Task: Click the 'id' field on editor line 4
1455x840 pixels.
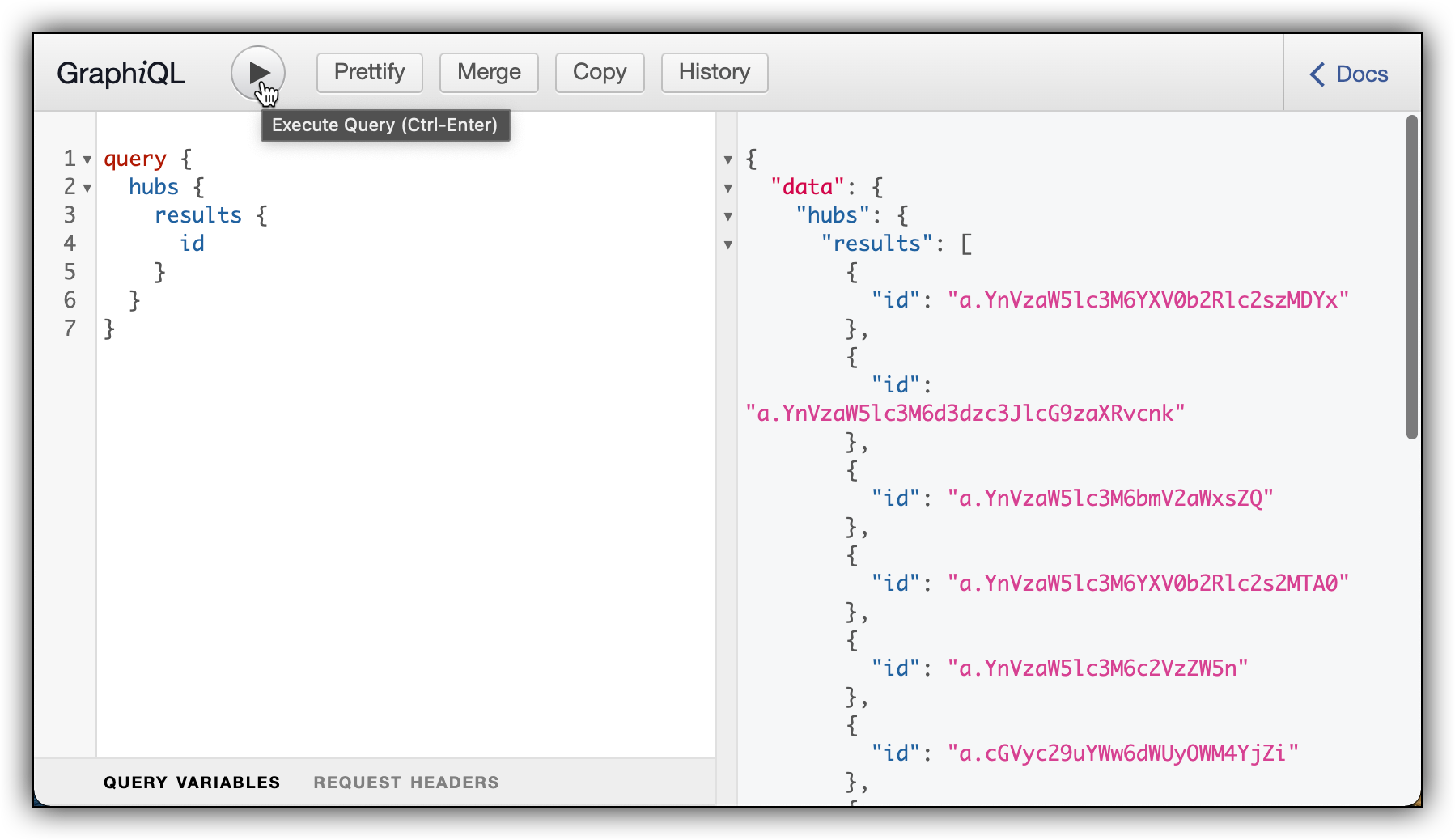Action: point(192,244)
